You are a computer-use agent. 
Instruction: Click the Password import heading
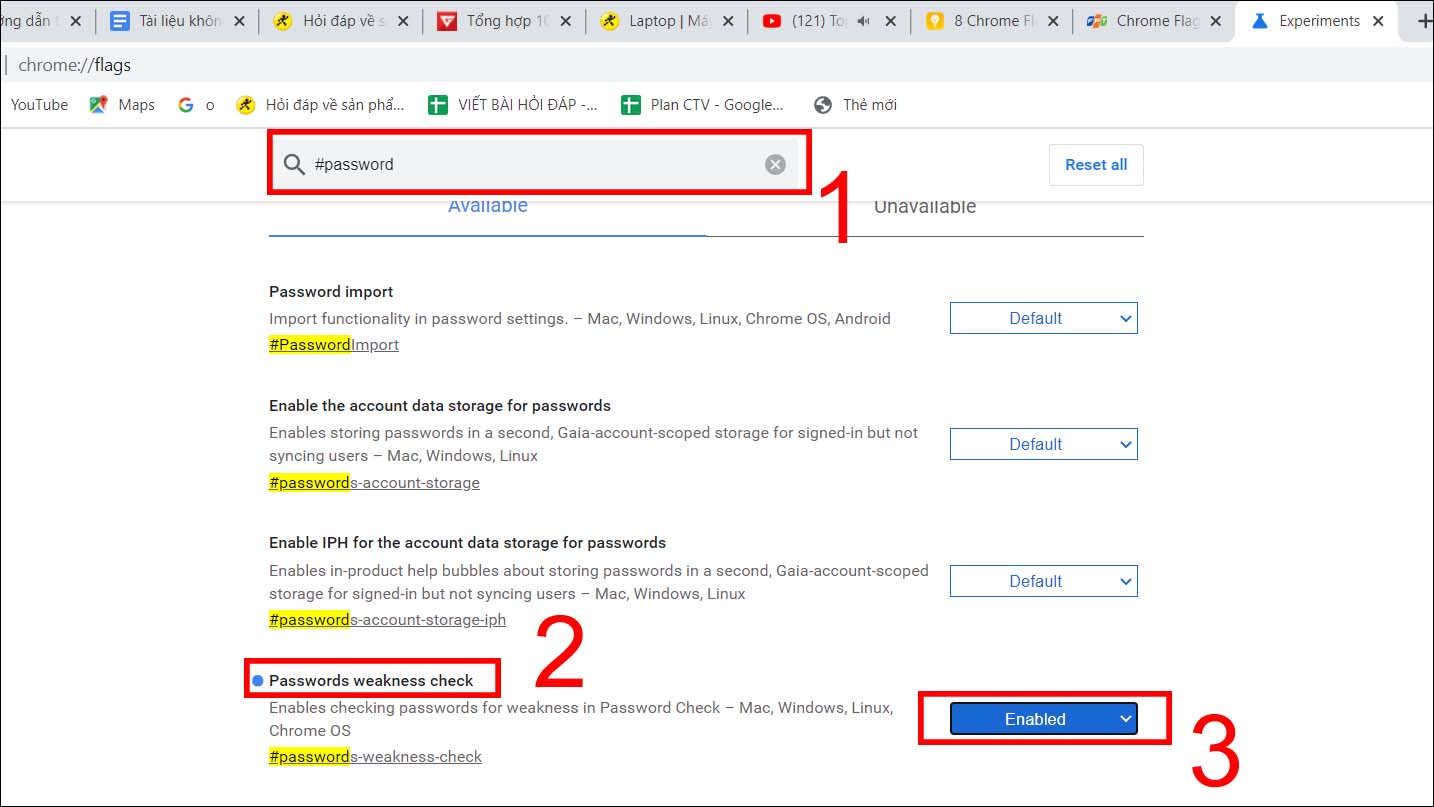331,292
